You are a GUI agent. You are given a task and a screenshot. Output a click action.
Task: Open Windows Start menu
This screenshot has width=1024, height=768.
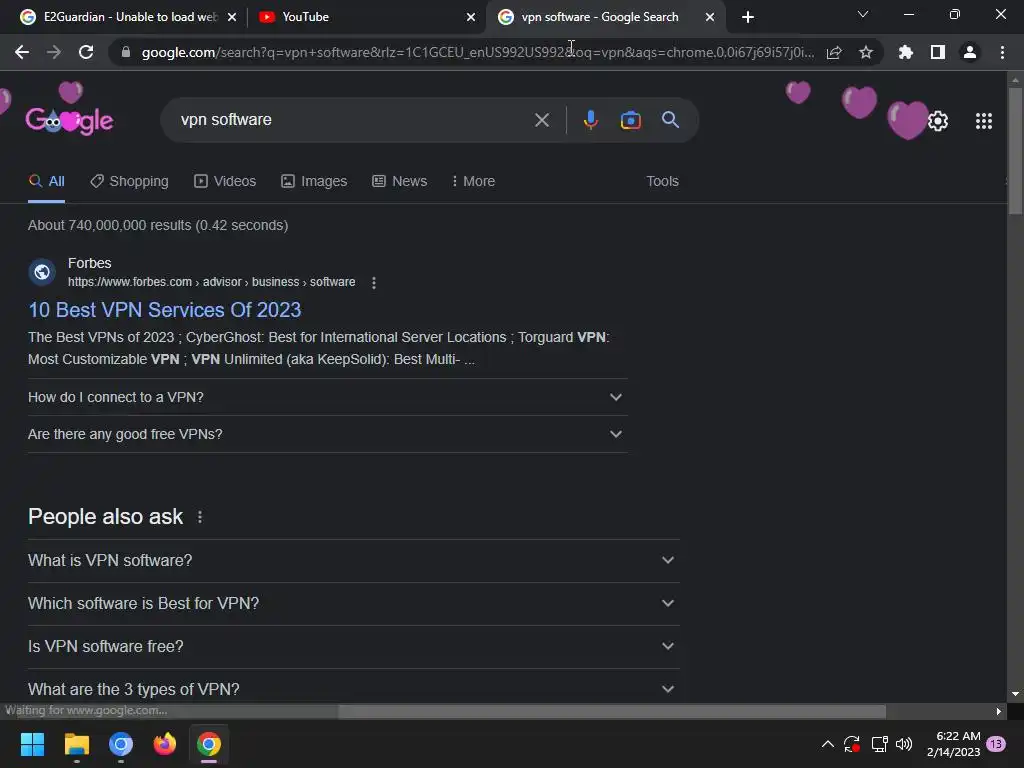click(32, 744)
